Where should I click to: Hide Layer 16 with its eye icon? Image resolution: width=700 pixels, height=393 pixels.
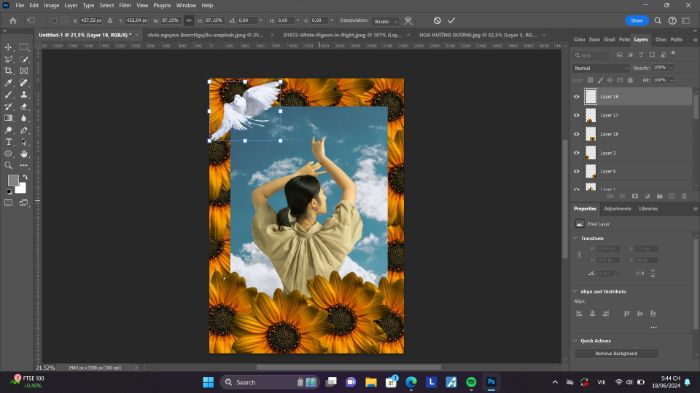click(577, 134)
